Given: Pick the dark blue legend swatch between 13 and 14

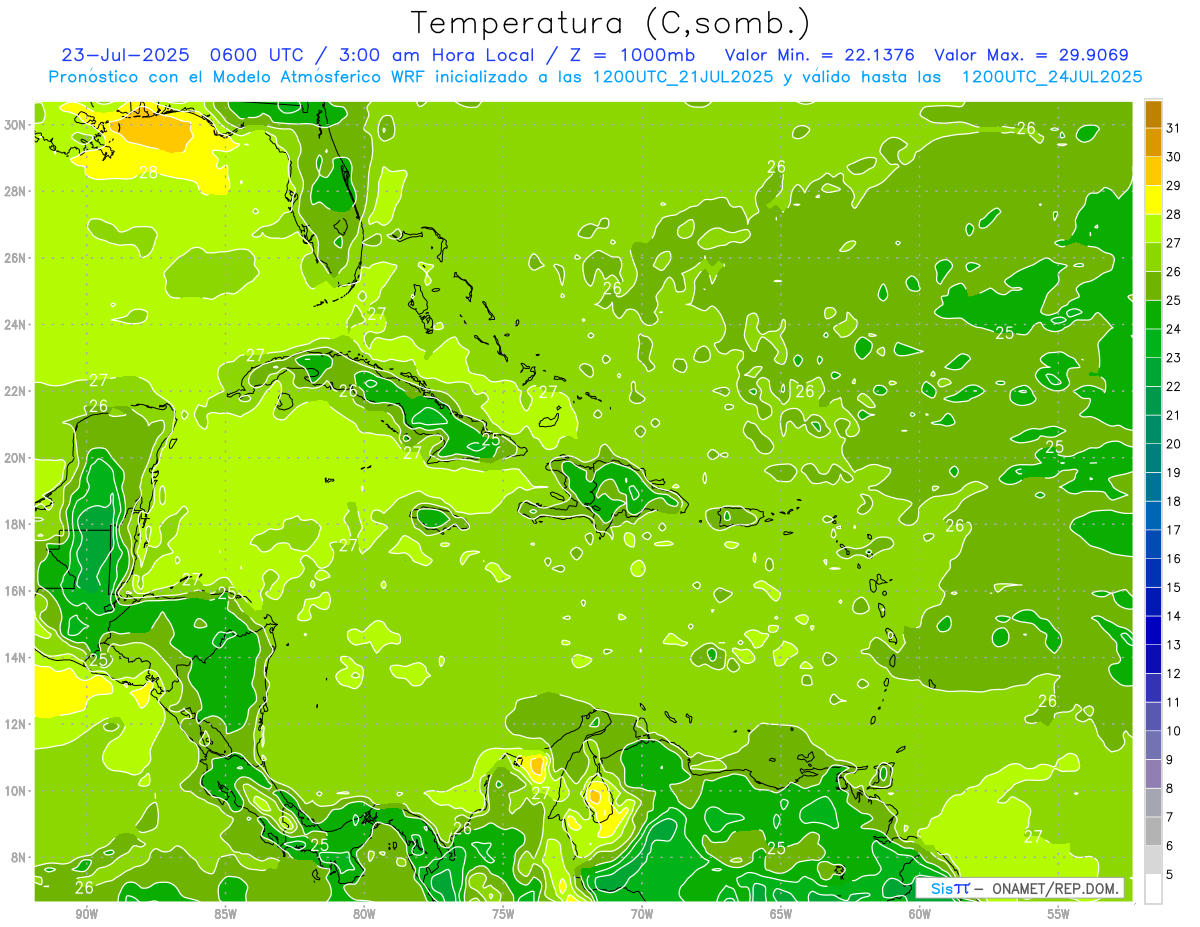Looking at the screenshot, I should tap(1153, 630).
